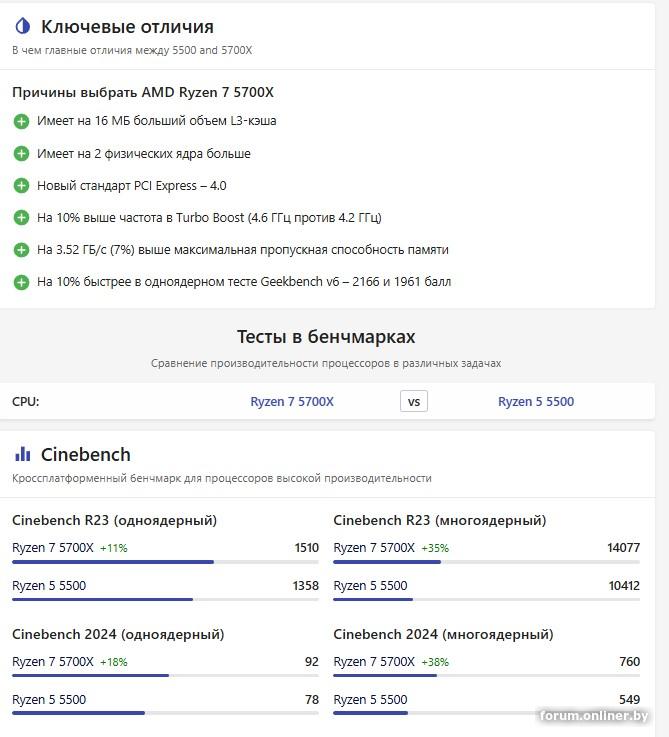Click the vs button between CPUs
669x737 pixels.
click(x=414, y=402)
